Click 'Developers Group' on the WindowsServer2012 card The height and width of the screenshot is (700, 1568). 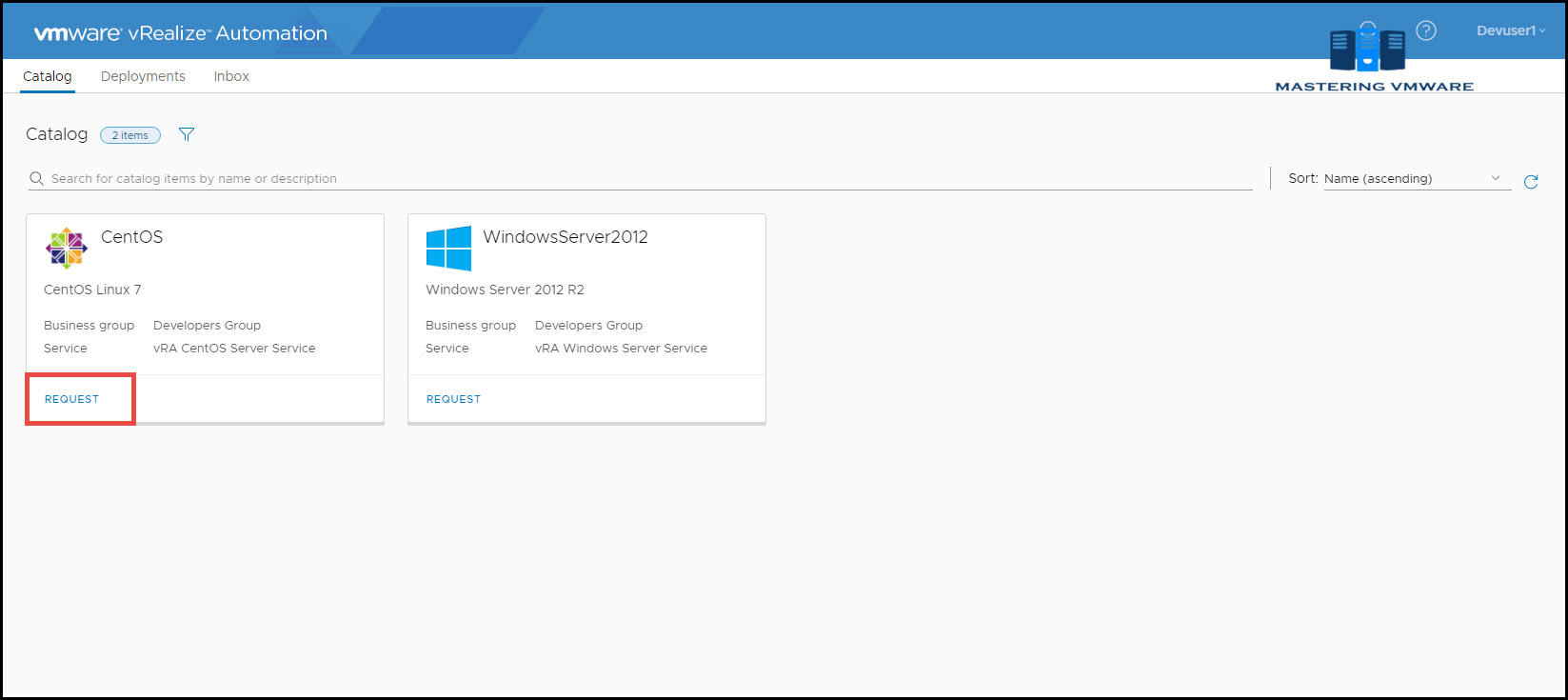(x=588, y=326)
